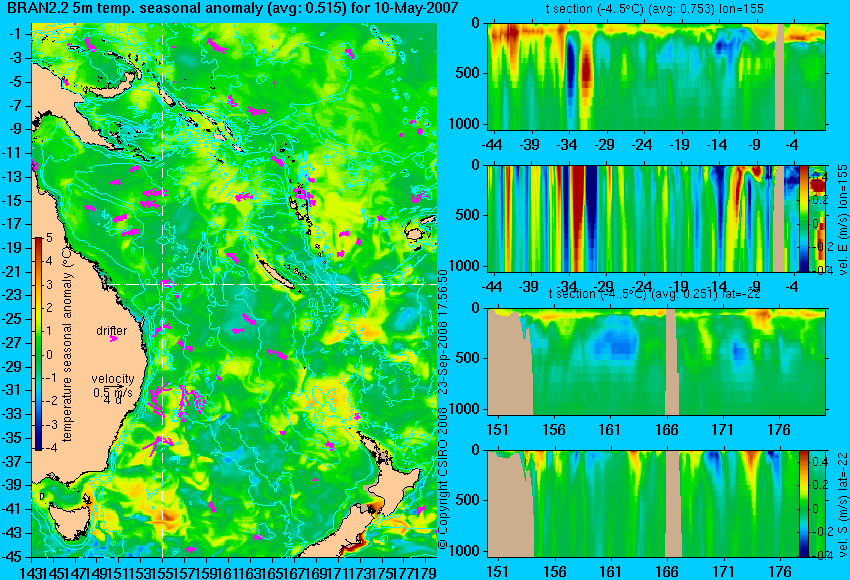Click the magenta drifter marker beneath the drifter label
The width and height of the screenshot is (850, 580).
(x=113, y=339)
